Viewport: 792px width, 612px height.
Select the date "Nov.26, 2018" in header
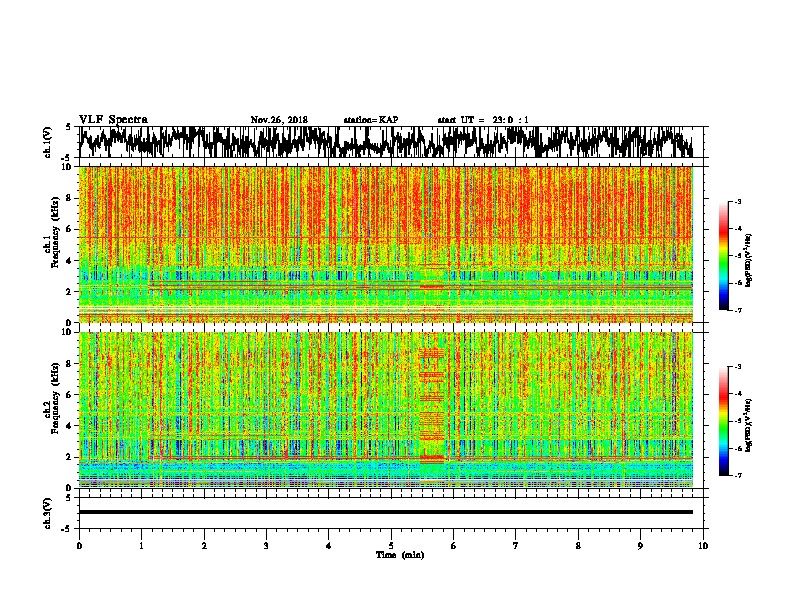279,120
